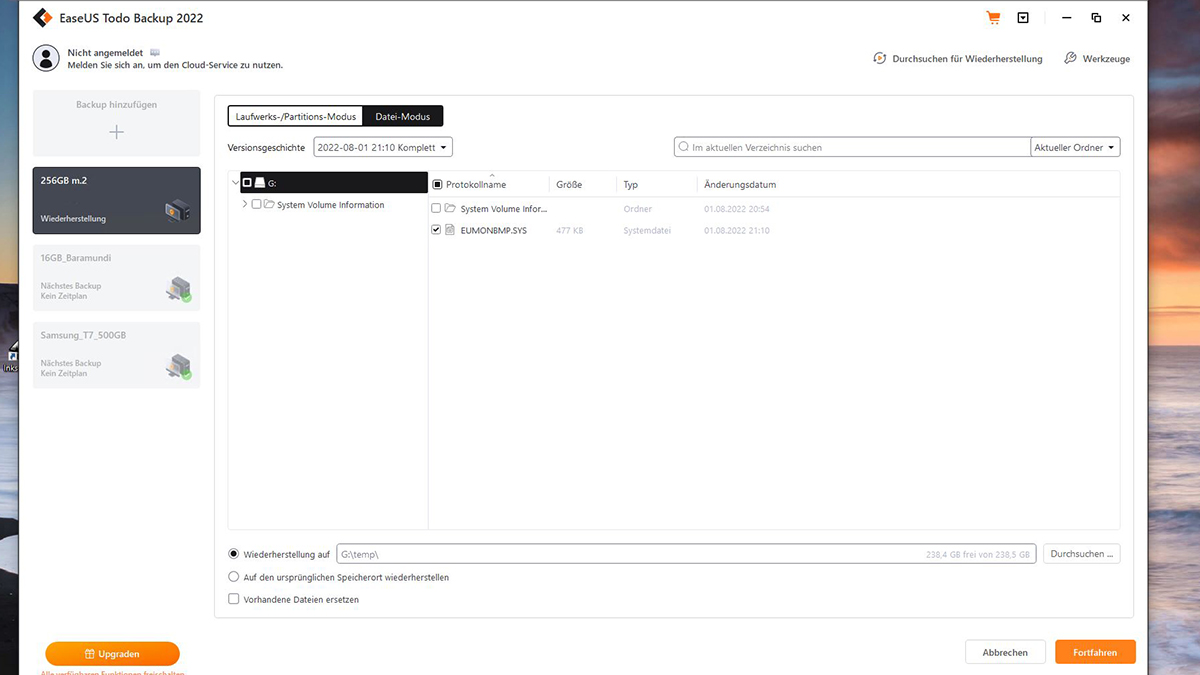Screen dimensions: 1200x675
Task: Check System Volume Information in tree panel
Action: [x=257, y=205]
